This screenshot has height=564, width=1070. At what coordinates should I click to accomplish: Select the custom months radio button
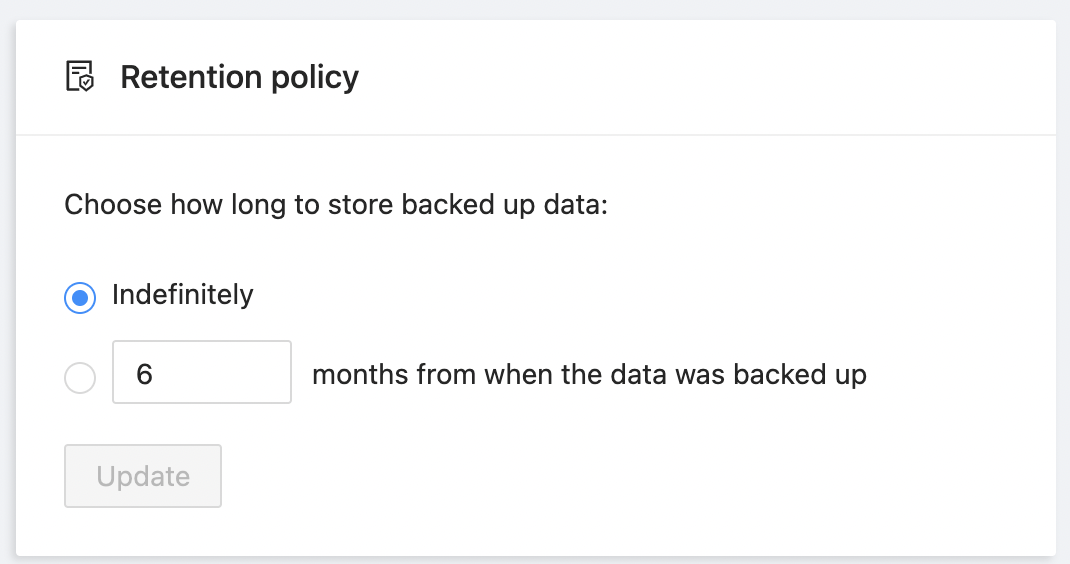(x=80, y=377)
